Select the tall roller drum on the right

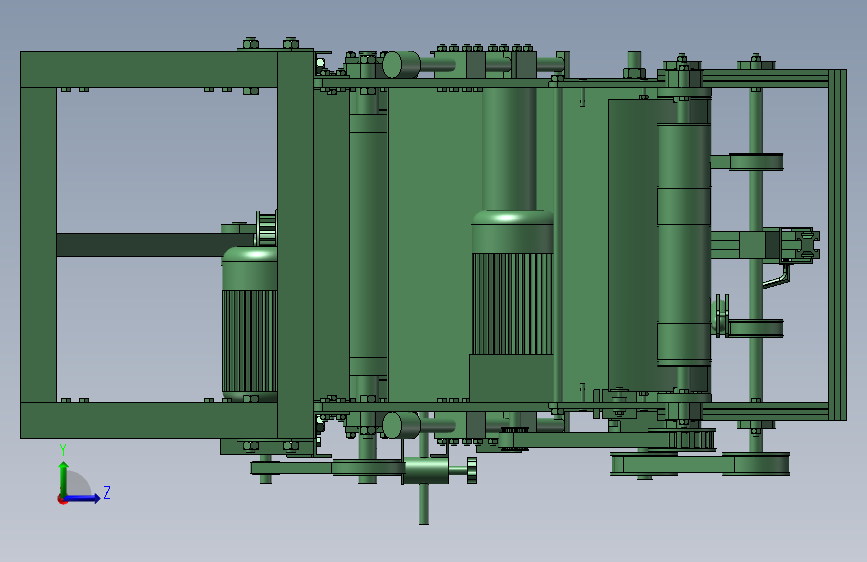click(684, 243)
